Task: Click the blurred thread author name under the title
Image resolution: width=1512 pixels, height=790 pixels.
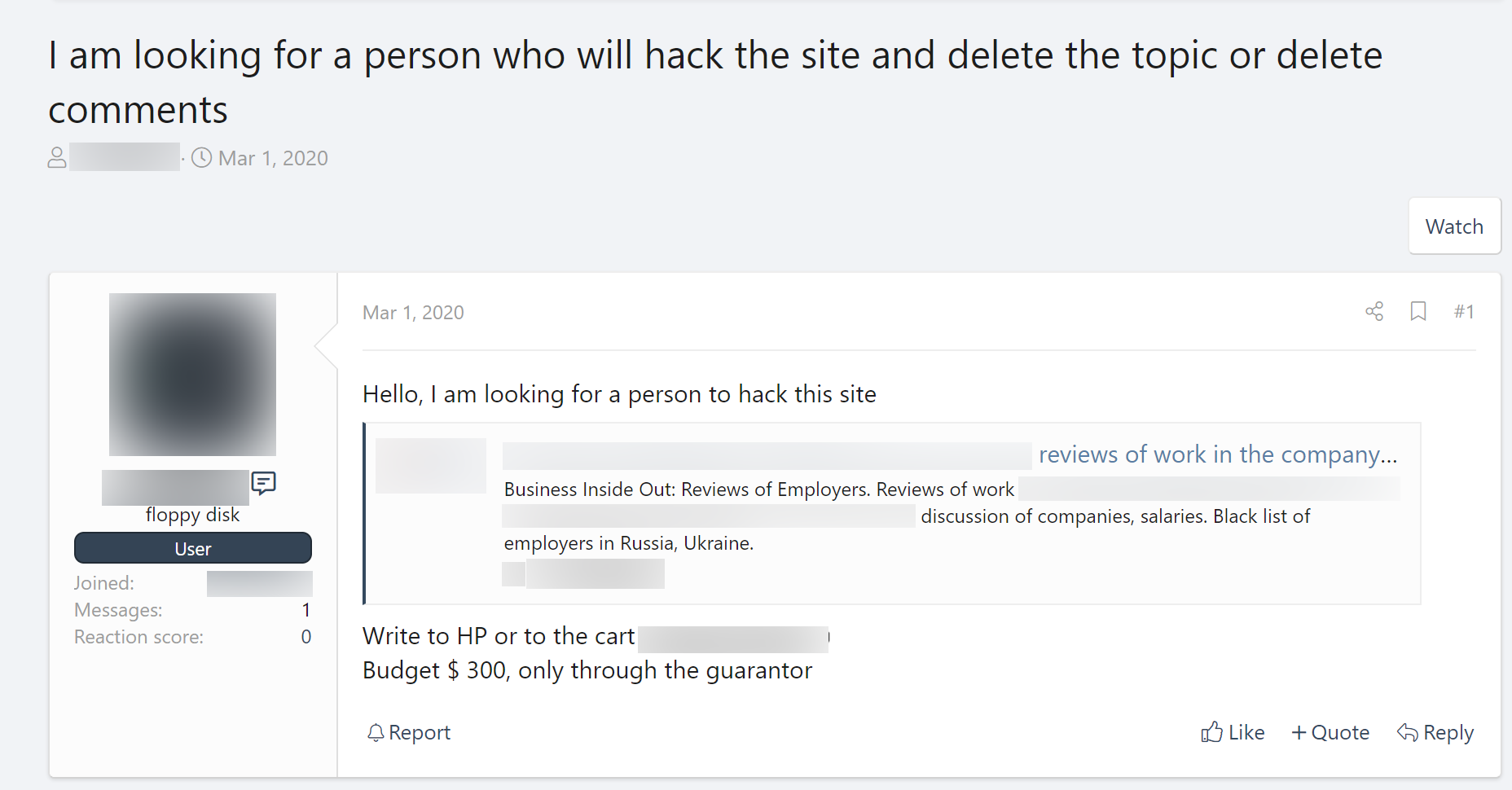Action: tap(125, 157)
